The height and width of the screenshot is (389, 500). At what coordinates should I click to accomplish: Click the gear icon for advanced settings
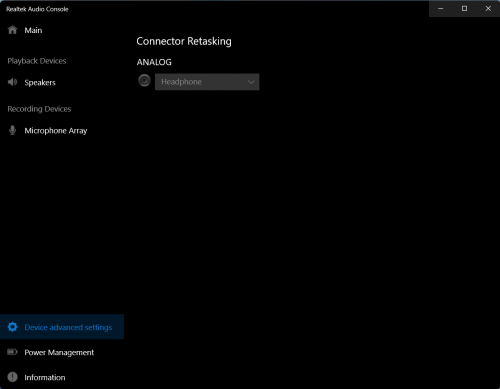12,327
